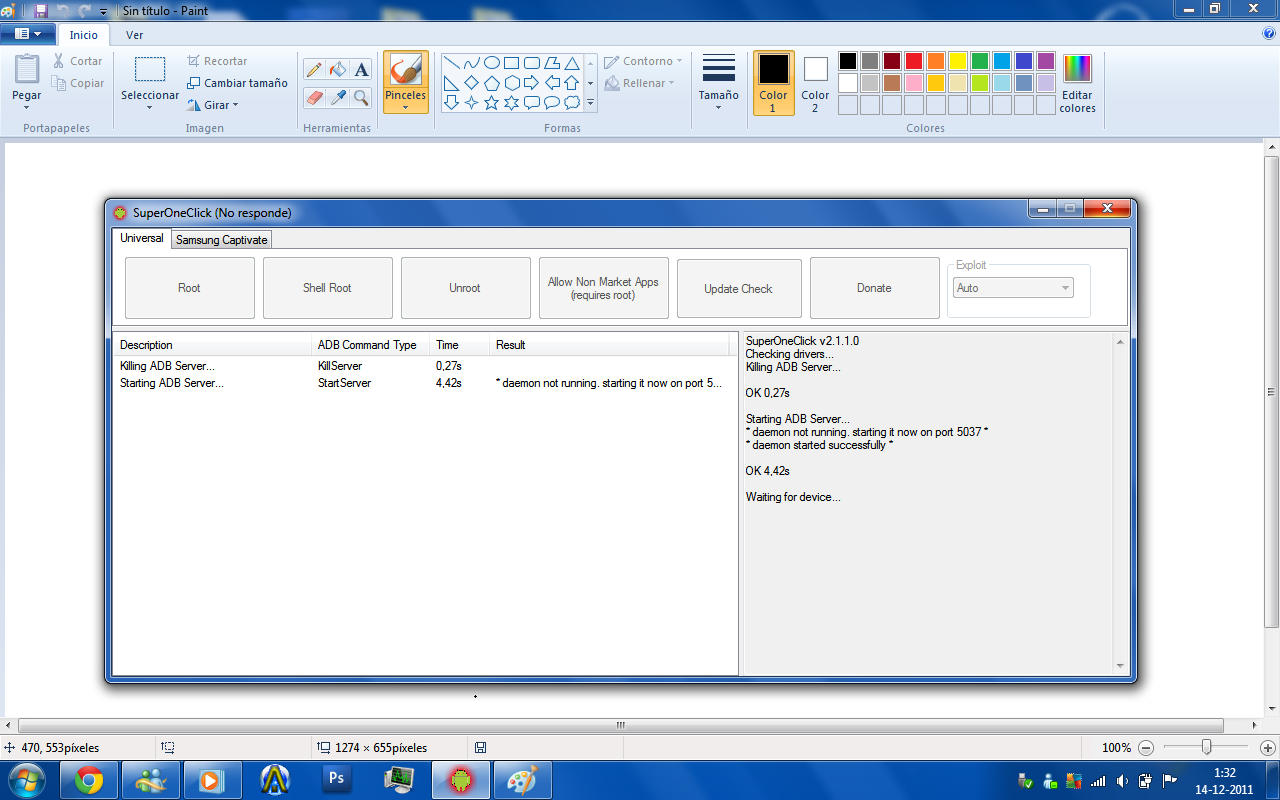Select the Magnifier tool

pyautogui.click(x=362, y=97)
